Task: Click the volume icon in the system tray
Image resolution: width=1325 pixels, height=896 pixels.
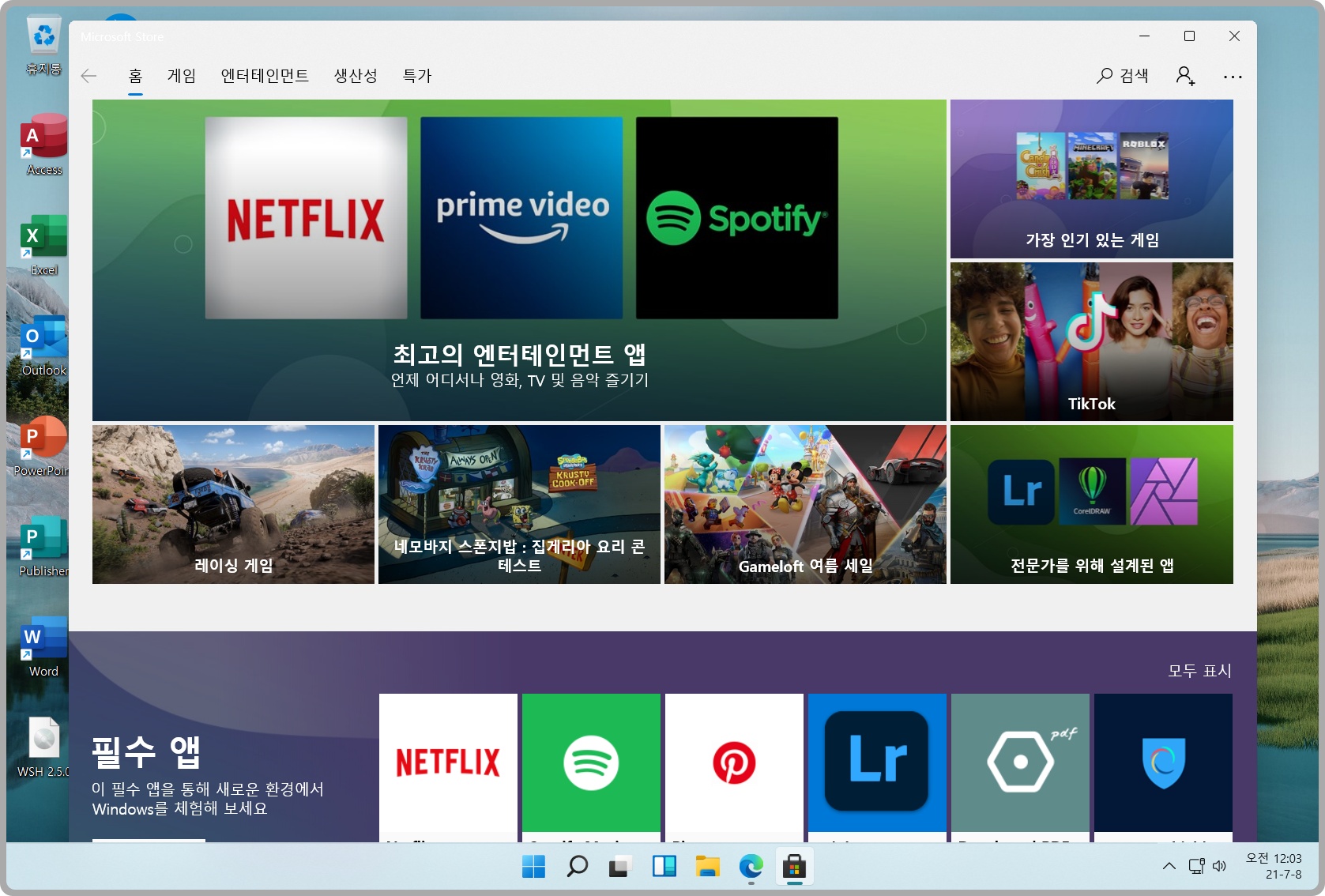Action: coord(1221,866)
